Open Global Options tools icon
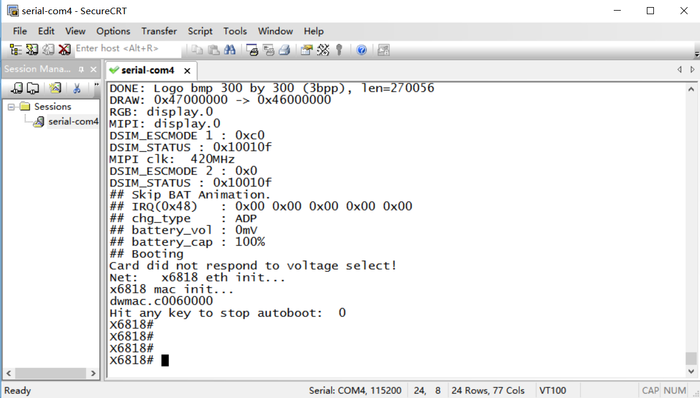700x398 pixels. 323,50
